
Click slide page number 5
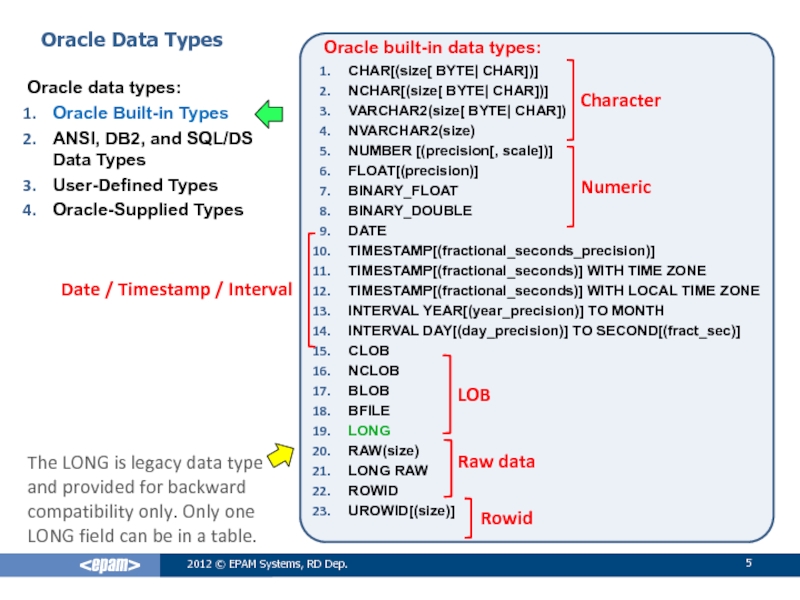tap(748, 566)
